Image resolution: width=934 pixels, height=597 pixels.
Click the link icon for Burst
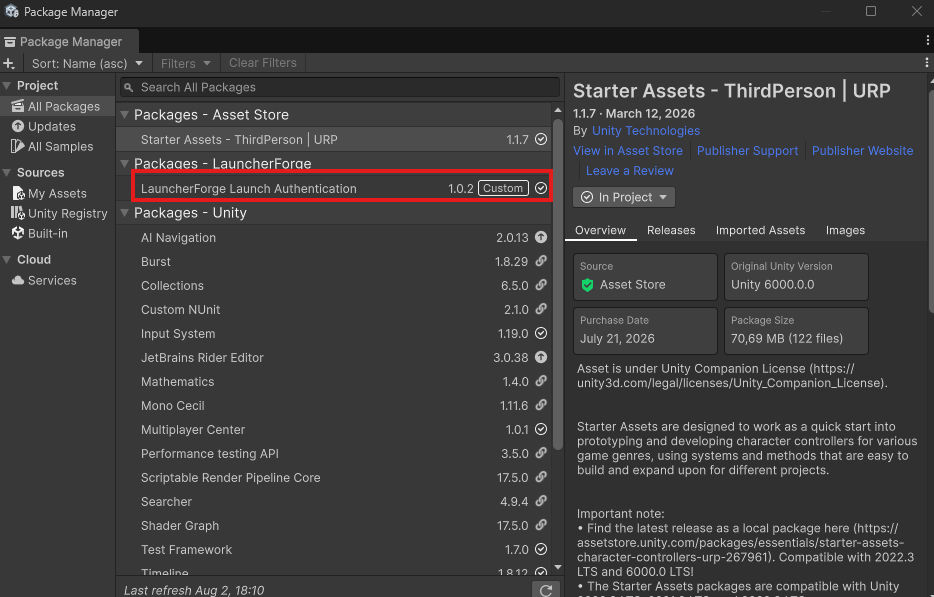[541, 262]
